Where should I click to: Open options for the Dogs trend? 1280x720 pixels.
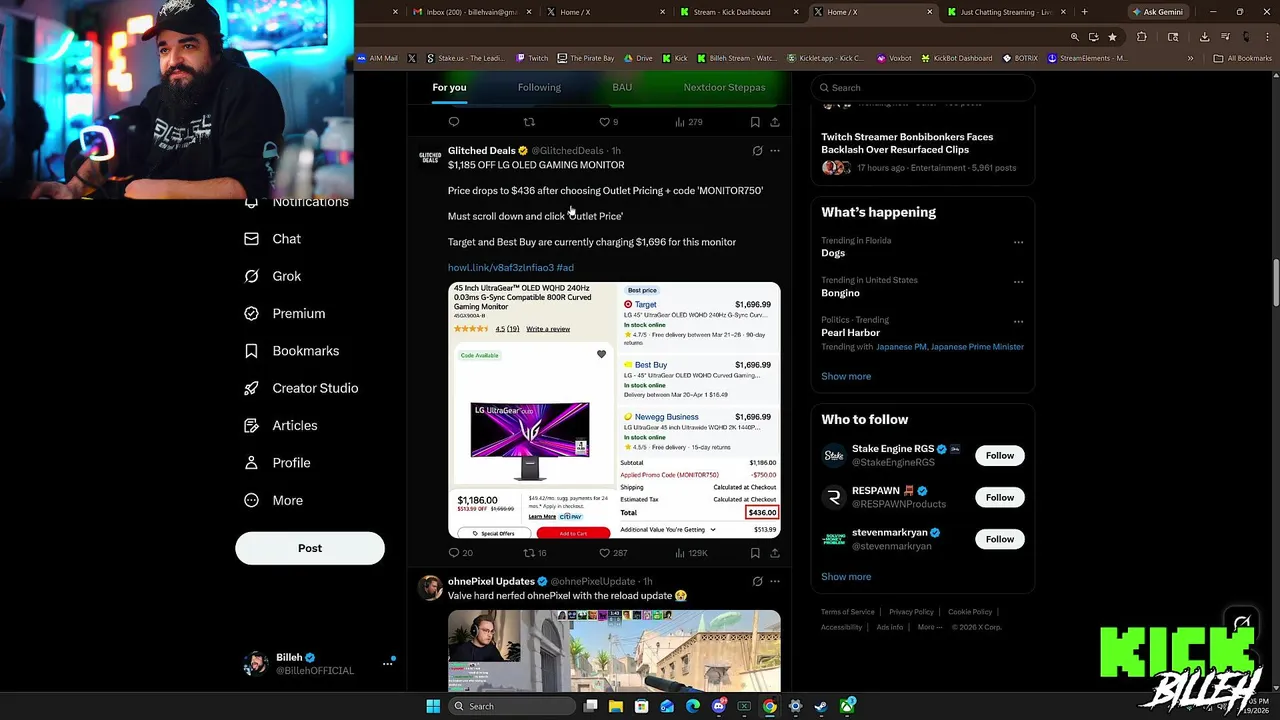tap(1018, 242)
